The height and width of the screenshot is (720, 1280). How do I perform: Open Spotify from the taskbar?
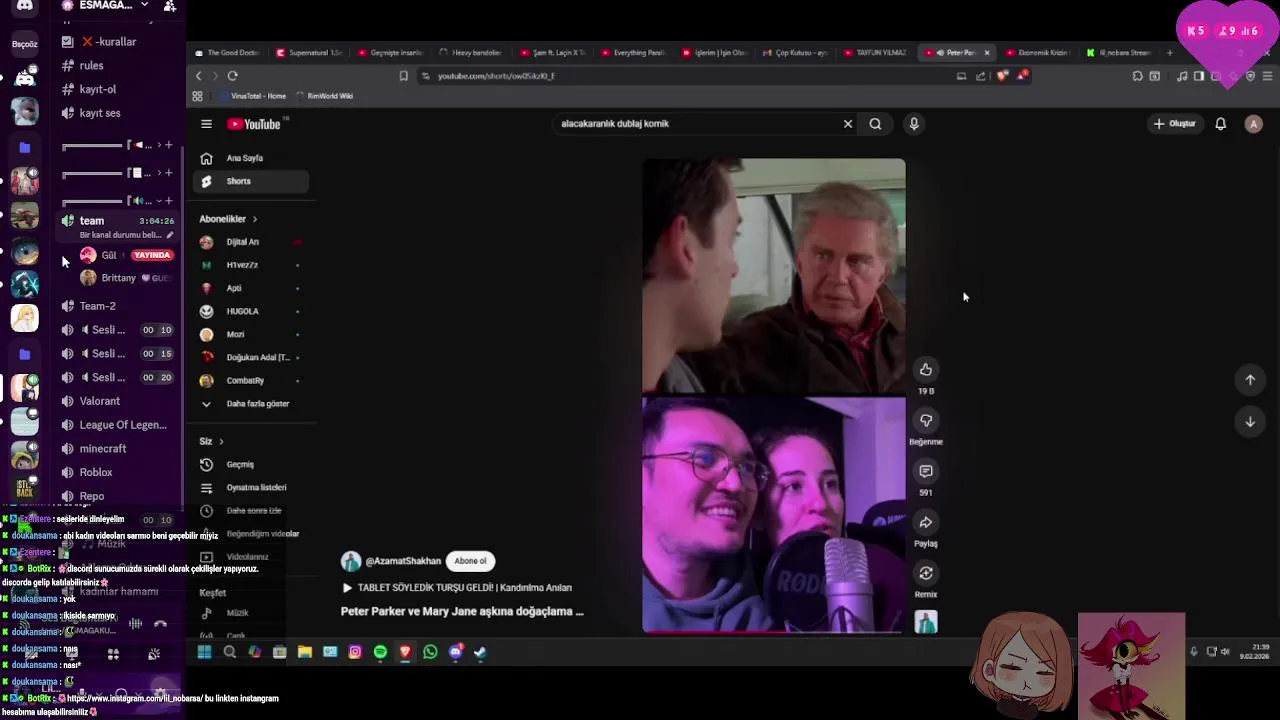(380, 652)
